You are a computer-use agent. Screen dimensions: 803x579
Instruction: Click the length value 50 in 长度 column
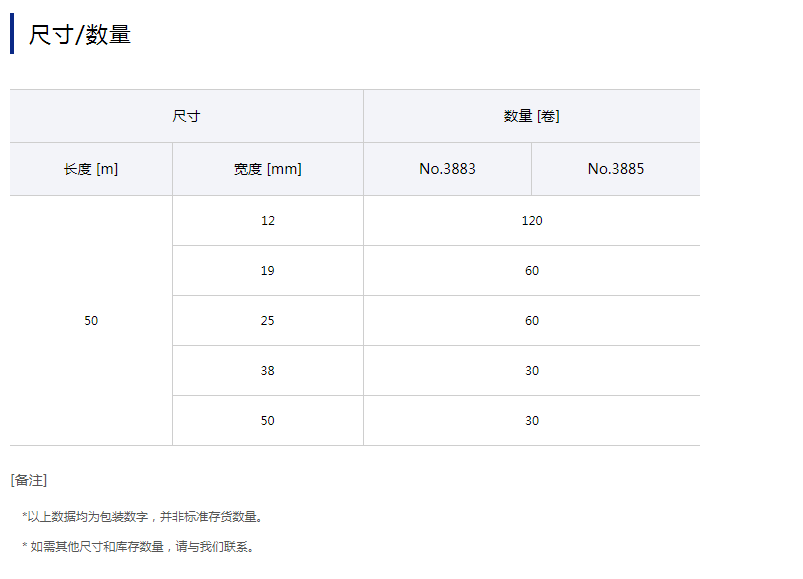pos(91,321)
